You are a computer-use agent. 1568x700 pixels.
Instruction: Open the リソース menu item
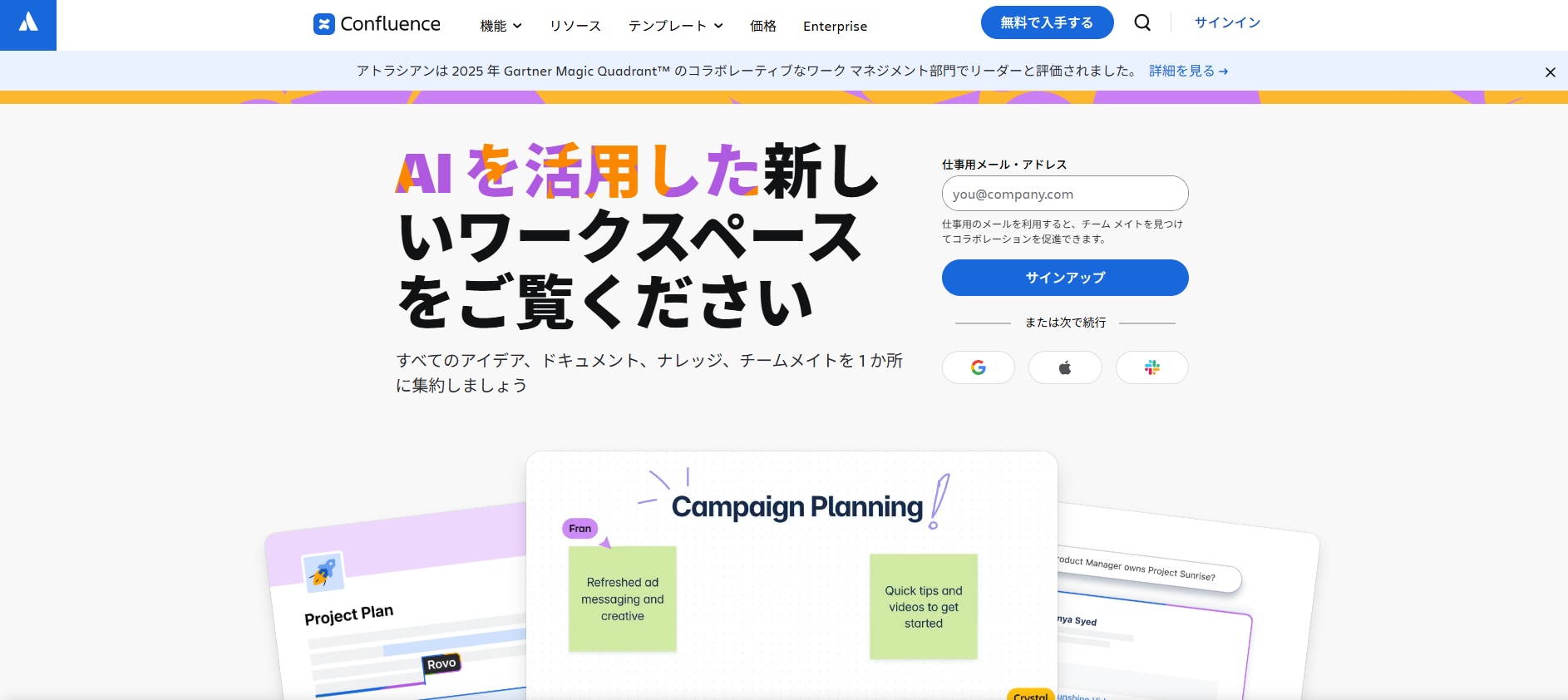click(575, 26)
